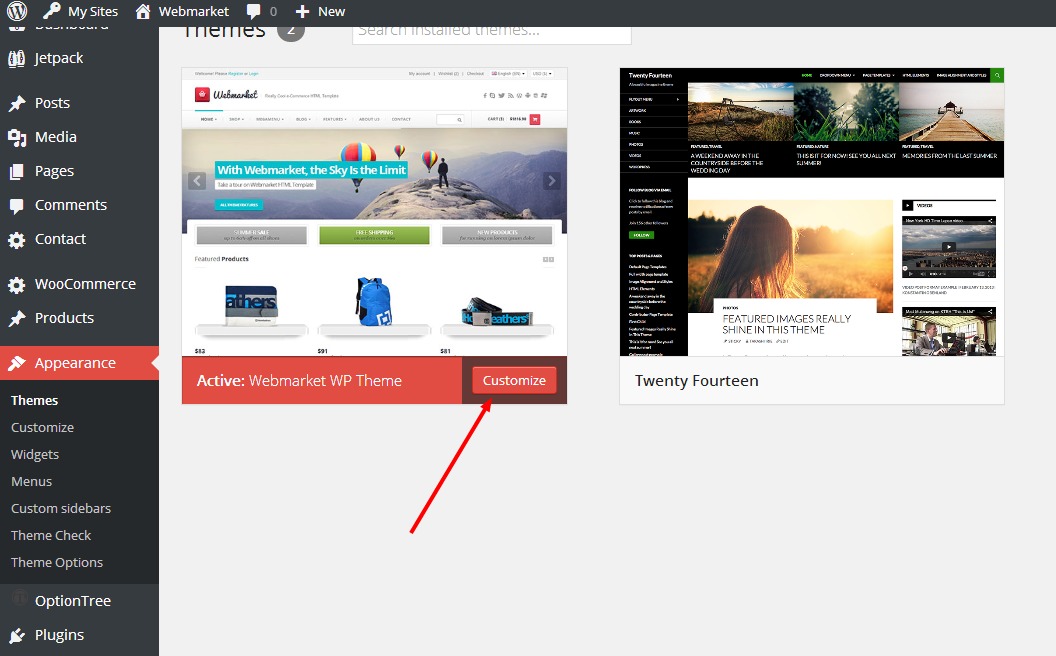Click the Twenty Fourteen theme screenshot
Viewport: 1056px width, 656px height.
[x=812, y=212]
